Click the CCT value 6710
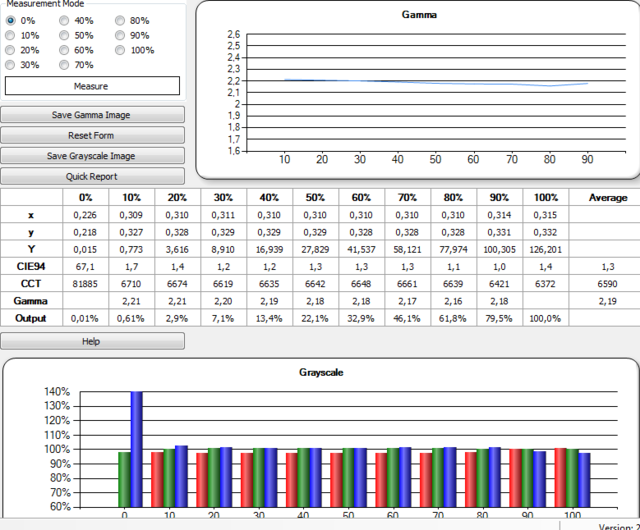Image resolution: width=640 pixels, height=530 pixels. tap(131, 284)
